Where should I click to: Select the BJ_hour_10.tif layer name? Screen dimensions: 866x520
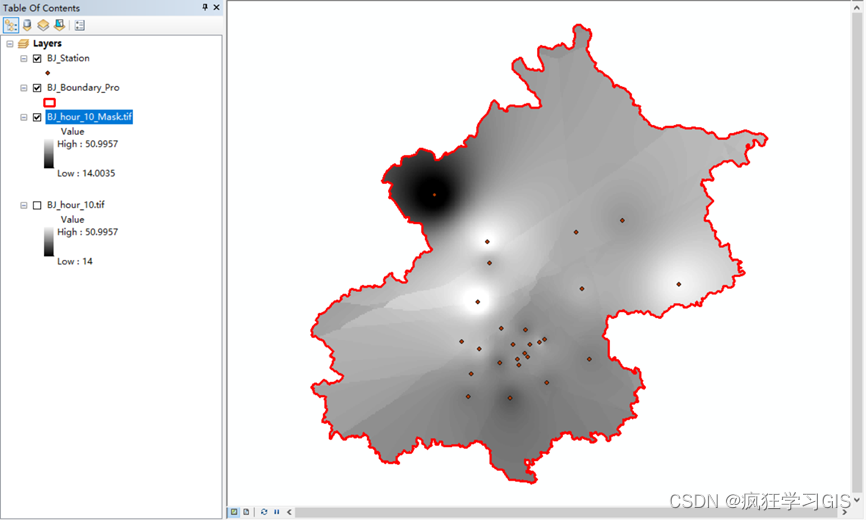pyautogui.click(x=76, y=205)
